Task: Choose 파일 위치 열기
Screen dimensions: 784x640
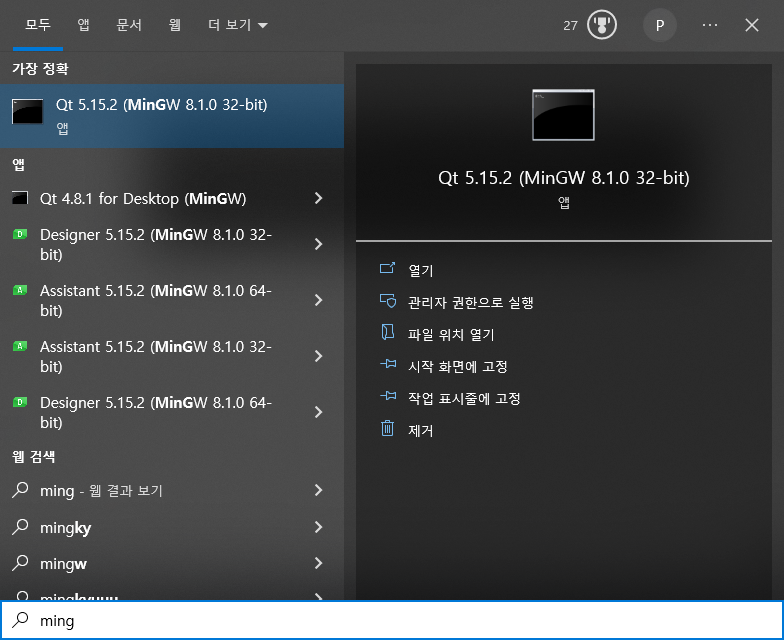Action: click(x=451, y=334)
